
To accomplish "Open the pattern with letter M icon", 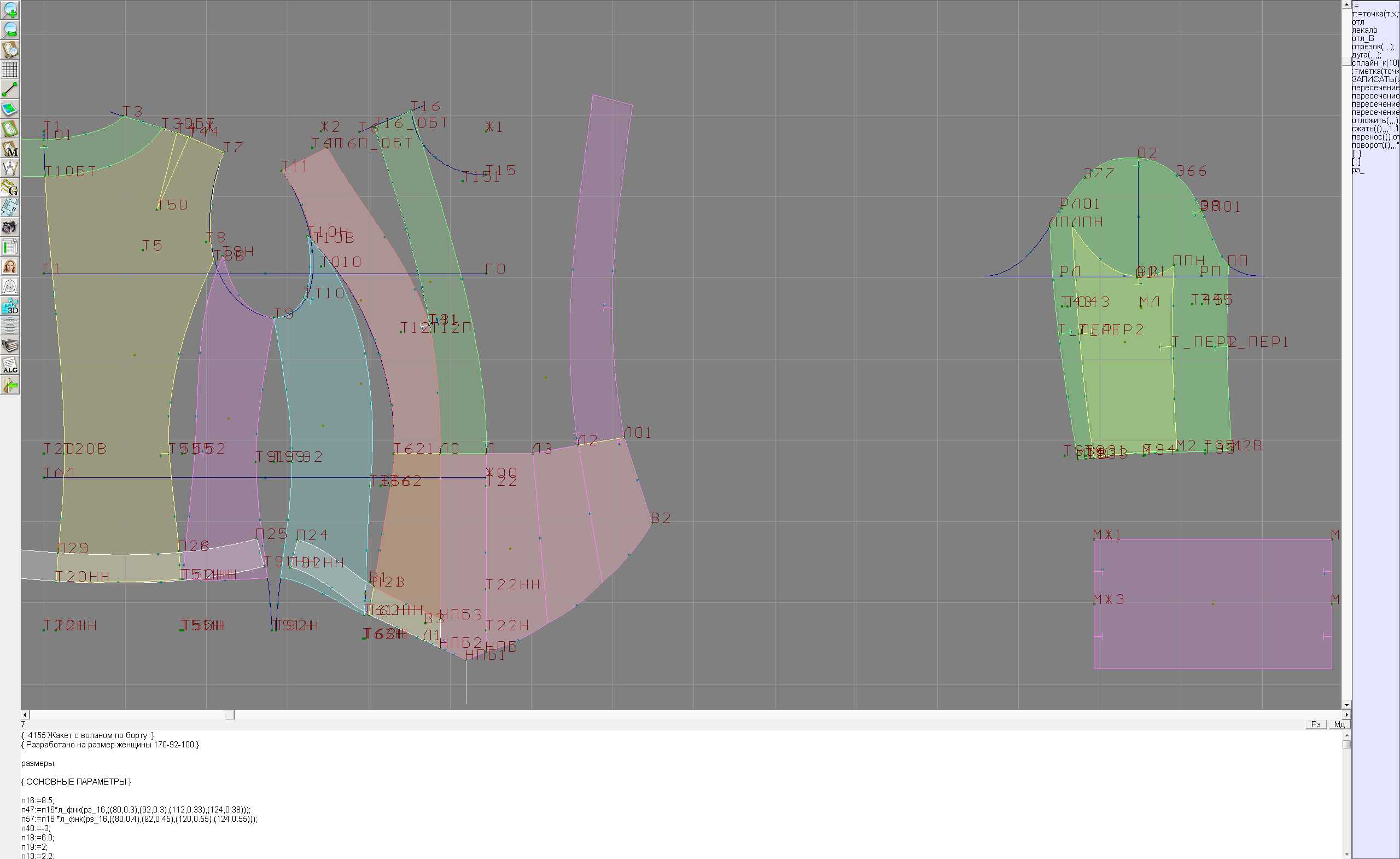I will coord(10,148).
